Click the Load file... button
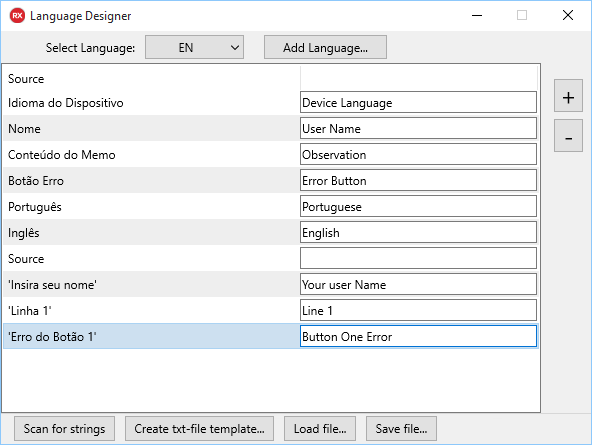This screenshot has width=592, height=445. 320,429
